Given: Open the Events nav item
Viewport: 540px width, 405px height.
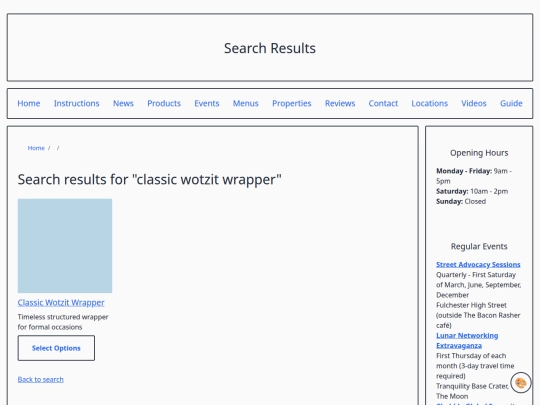Looking at the screenshot, I should coord(207,103).
